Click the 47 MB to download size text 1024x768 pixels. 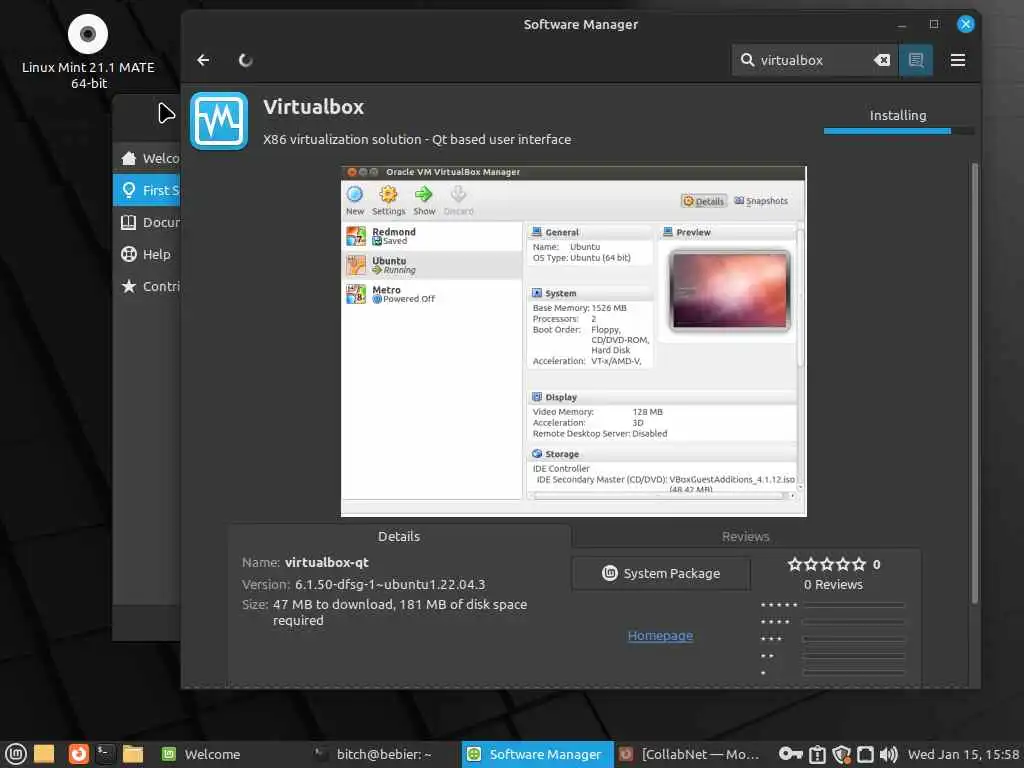click(400, 612)
